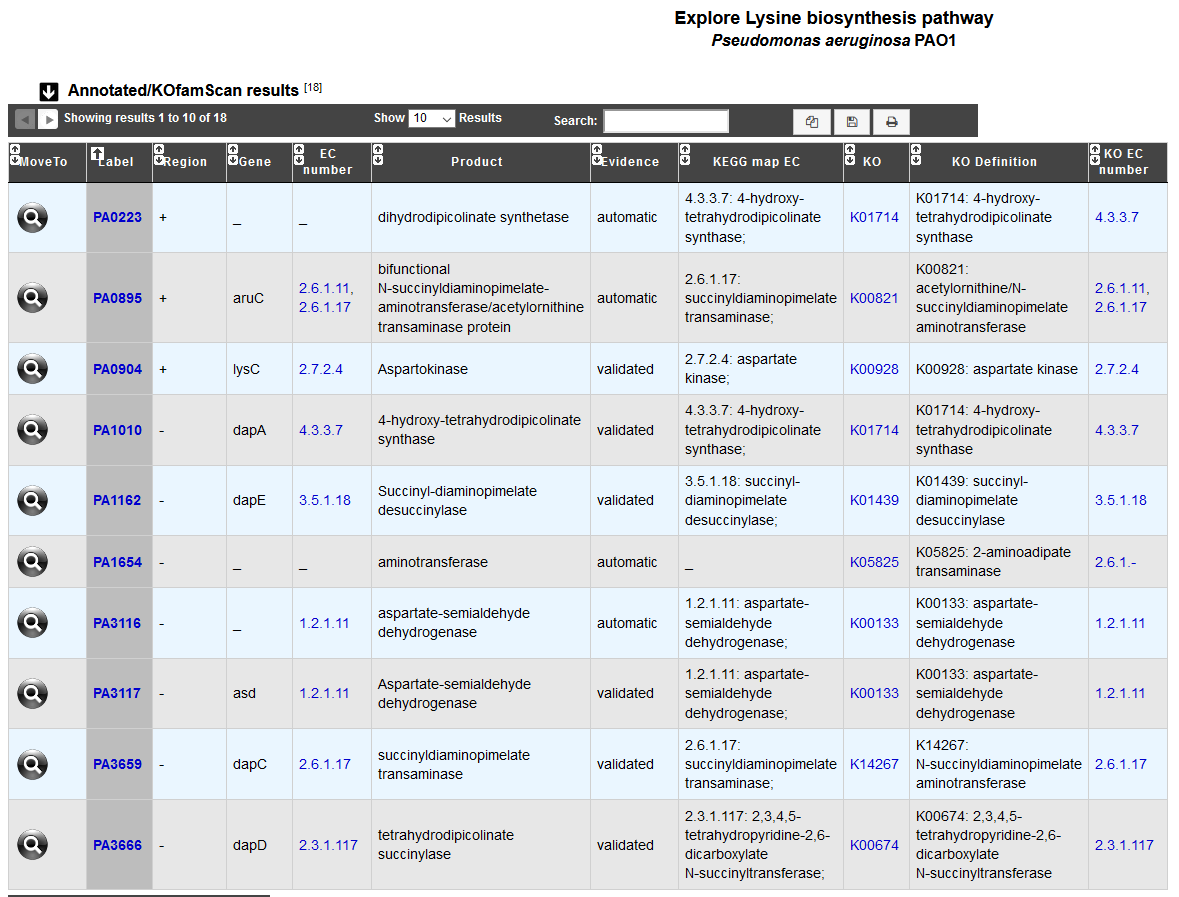Open the Show results count dropdown

(x=432, y=118)
